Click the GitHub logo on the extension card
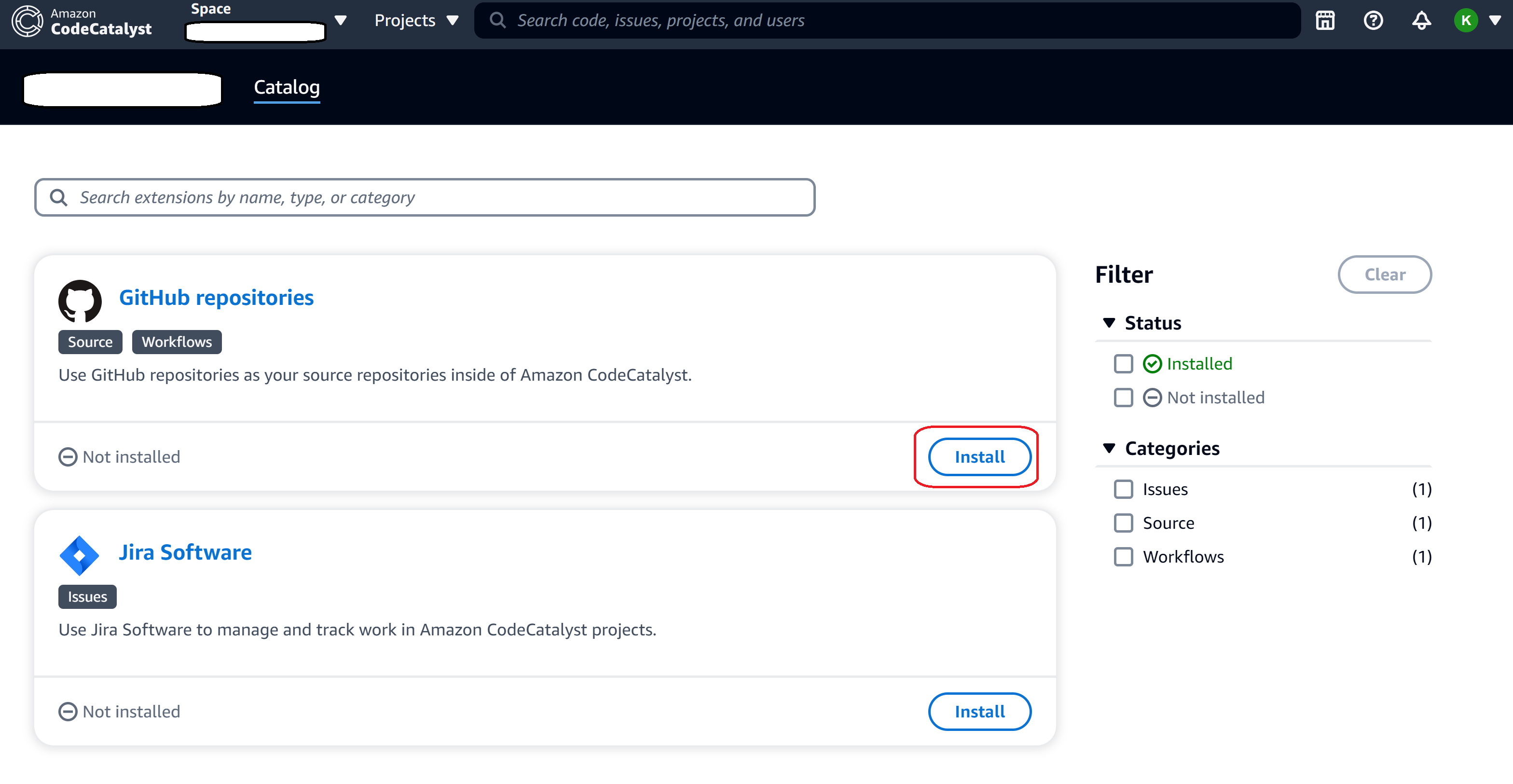This screenshot has height=784, width=1513. click(81, 301)
